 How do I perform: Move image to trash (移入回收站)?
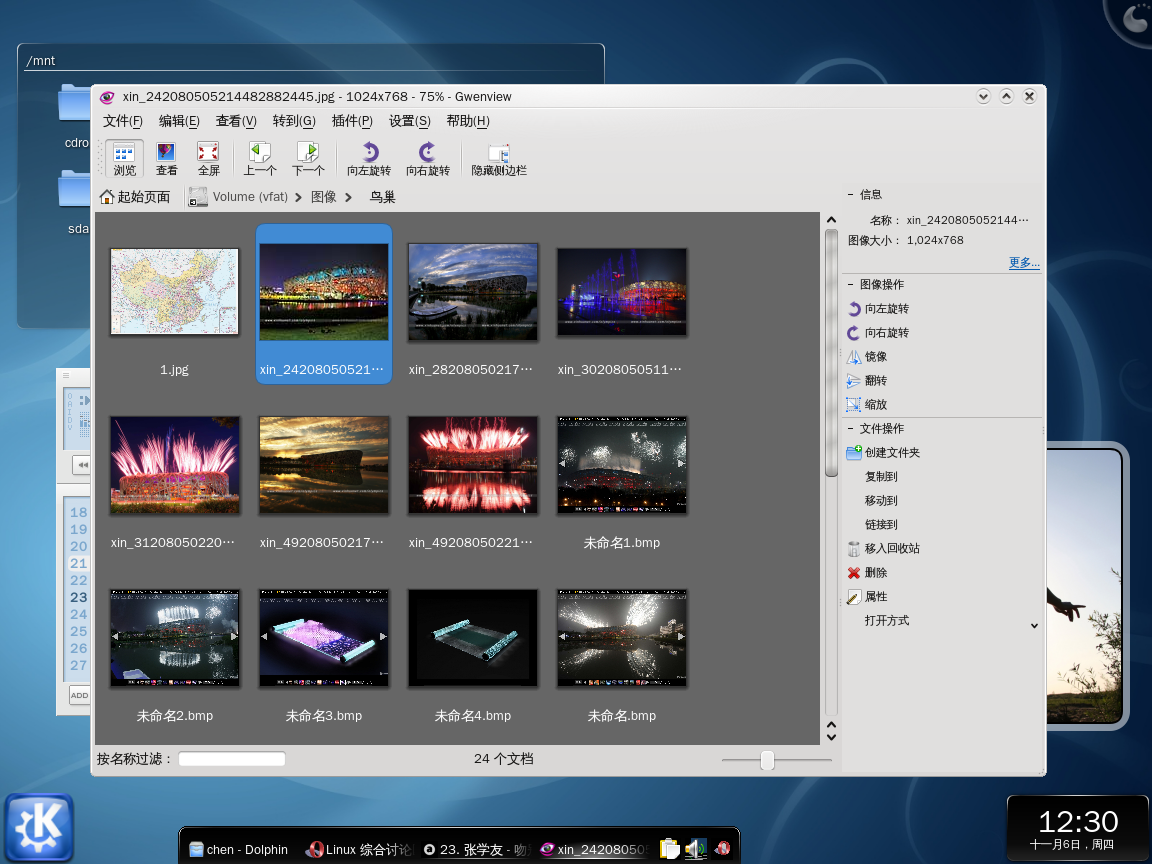tap(883, 548)
